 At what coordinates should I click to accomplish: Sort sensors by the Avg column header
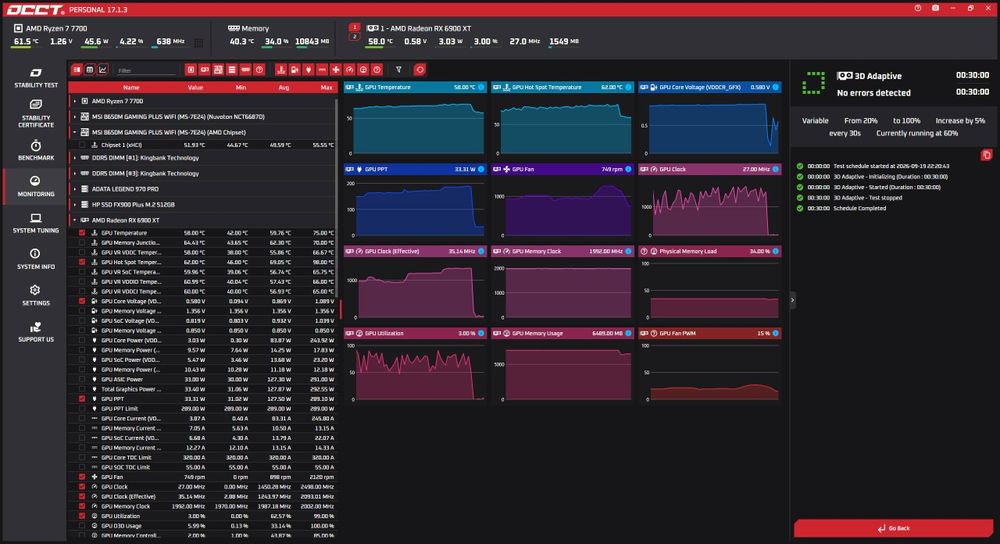tap(284, 87)
